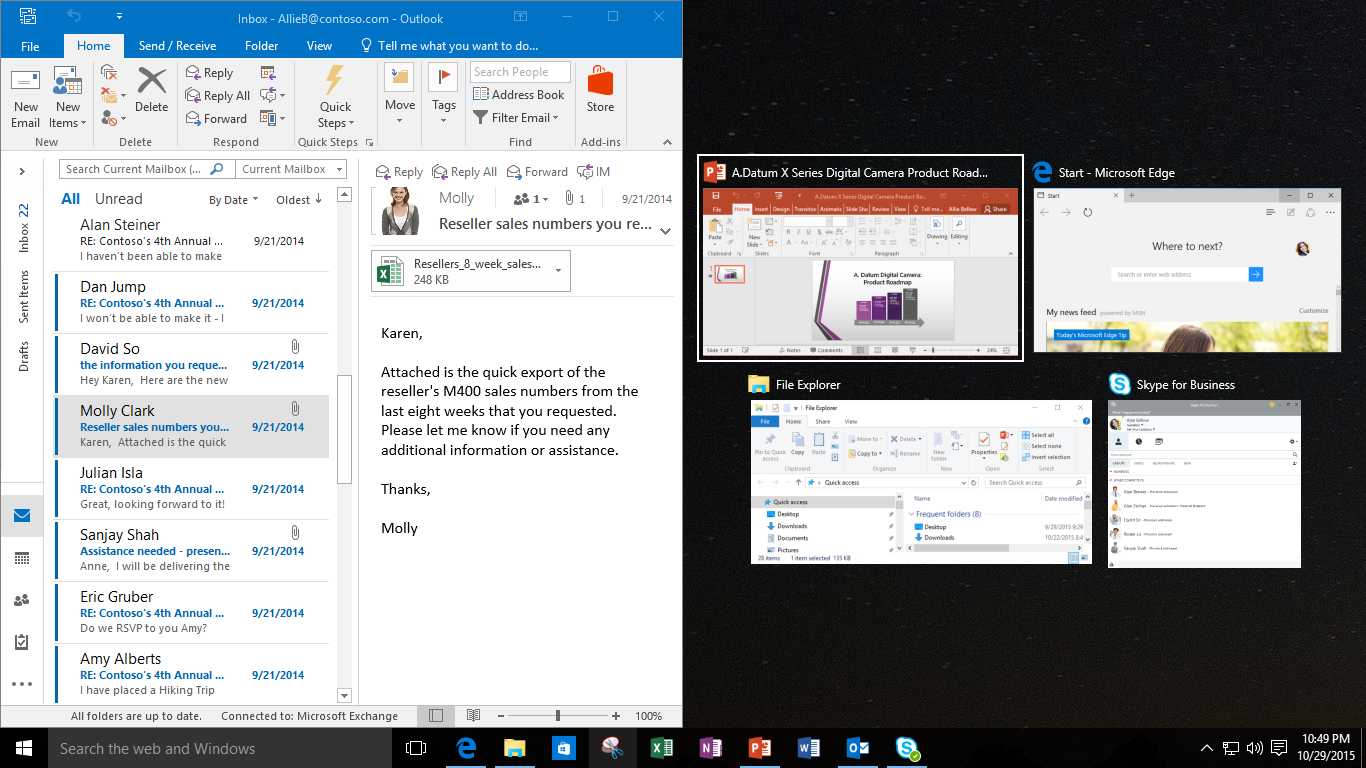Open OneNote from the taskbar

pyautogui.click(x=711, y=748)
